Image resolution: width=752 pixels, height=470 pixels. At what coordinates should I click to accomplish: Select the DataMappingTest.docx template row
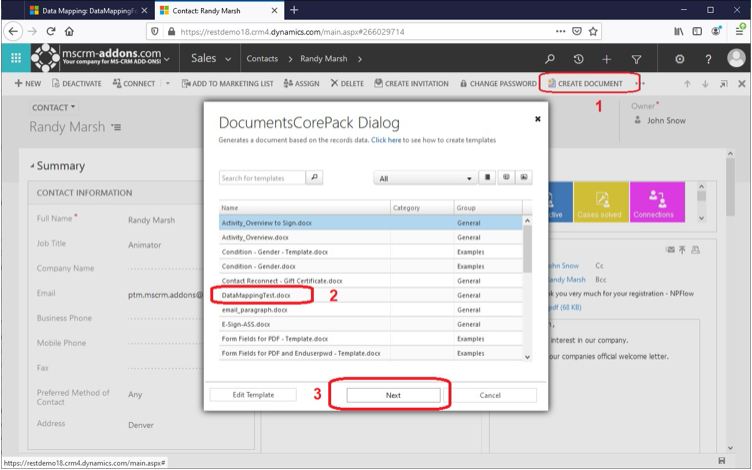coord(371,295)
